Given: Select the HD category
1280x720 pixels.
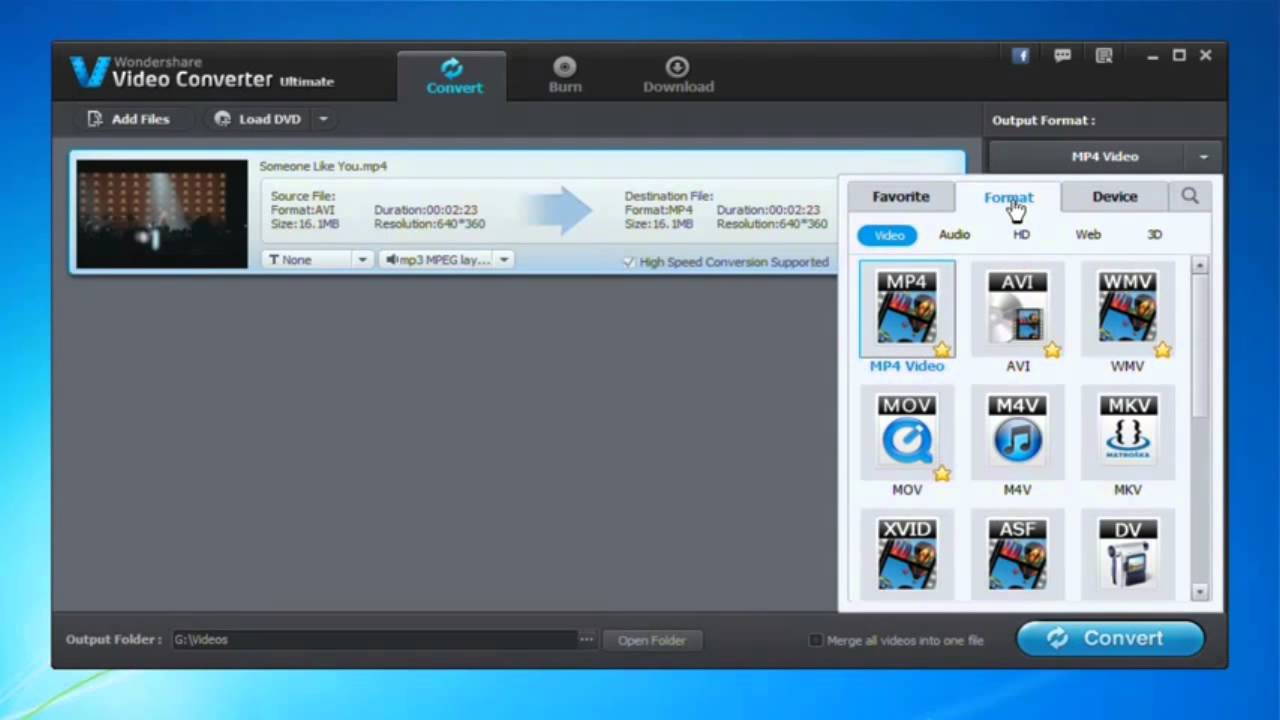Looking at the screenshot, I should pos(1021,235).
